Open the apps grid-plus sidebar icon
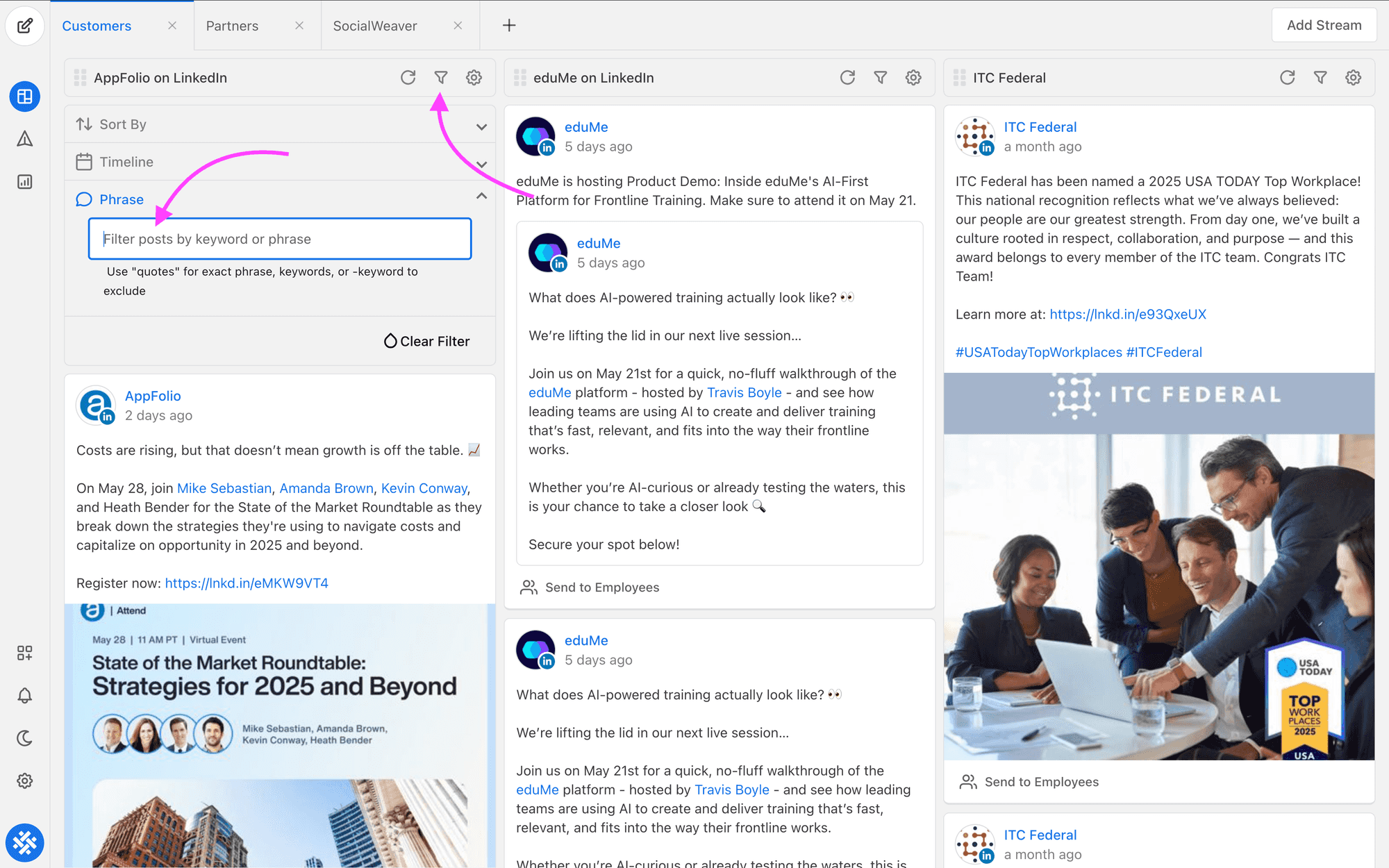 (x=25, y=653)
